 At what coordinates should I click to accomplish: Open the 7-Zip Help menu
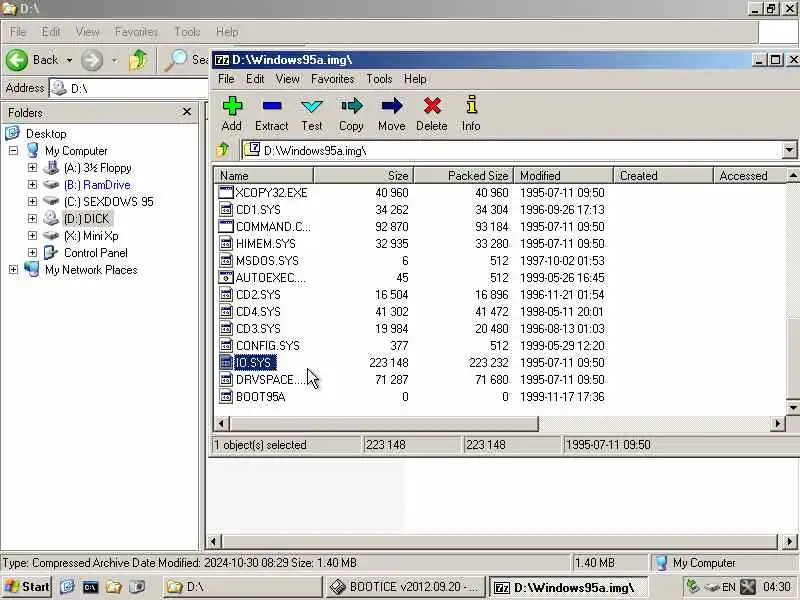tap(415, 79)
